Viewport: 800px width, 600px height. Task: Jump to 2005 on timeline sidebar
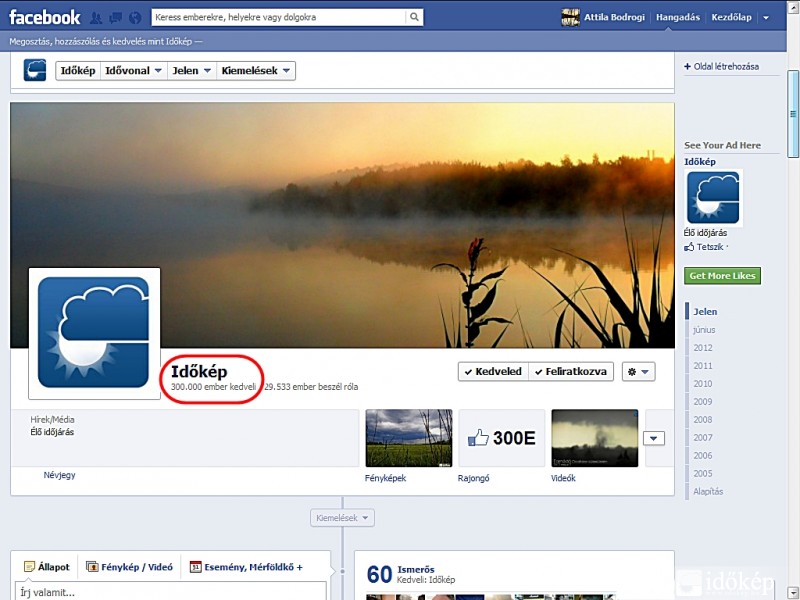(703, 473)
